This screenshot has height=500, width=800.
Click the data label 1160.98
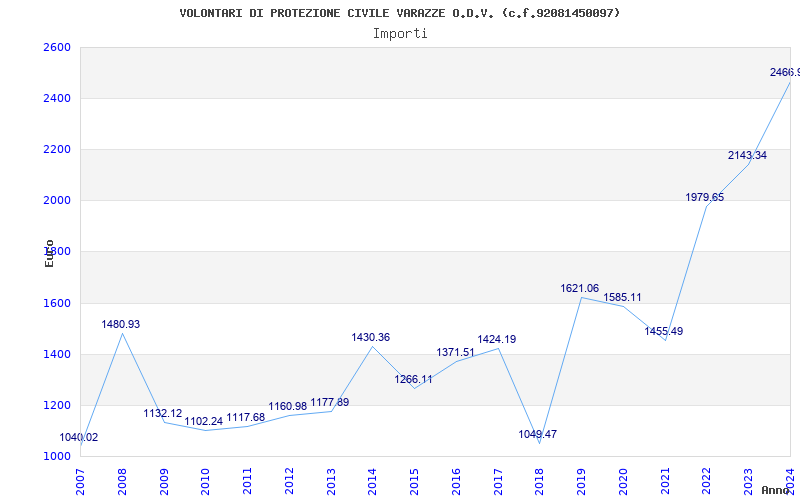pyautogui.click(x=288, y=407)
